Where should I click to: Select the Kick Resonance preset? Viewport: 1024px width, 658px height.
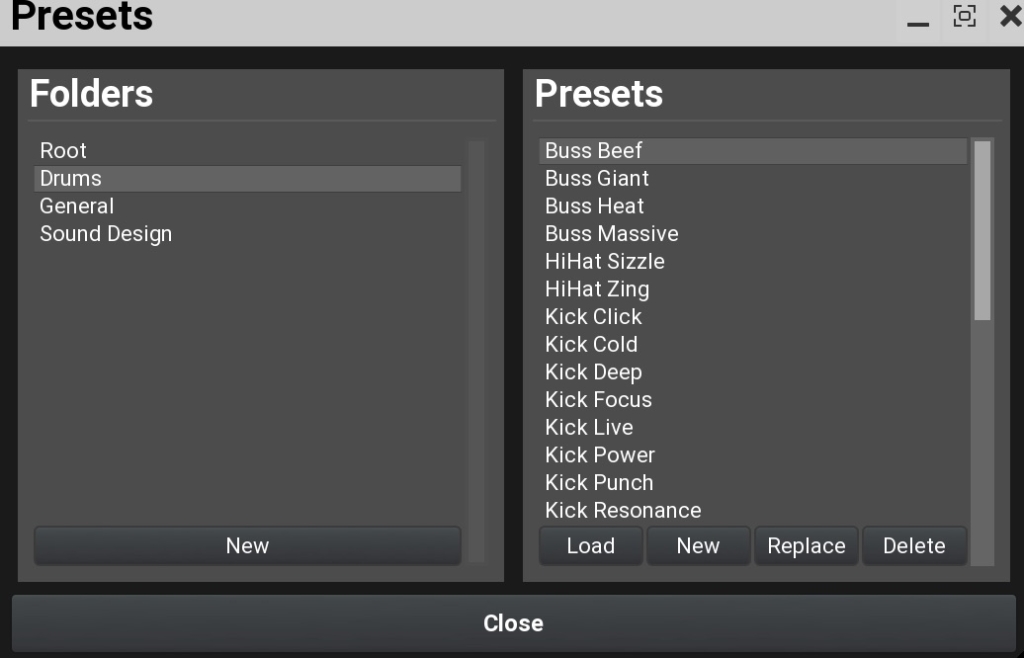(x=623, y=510)
